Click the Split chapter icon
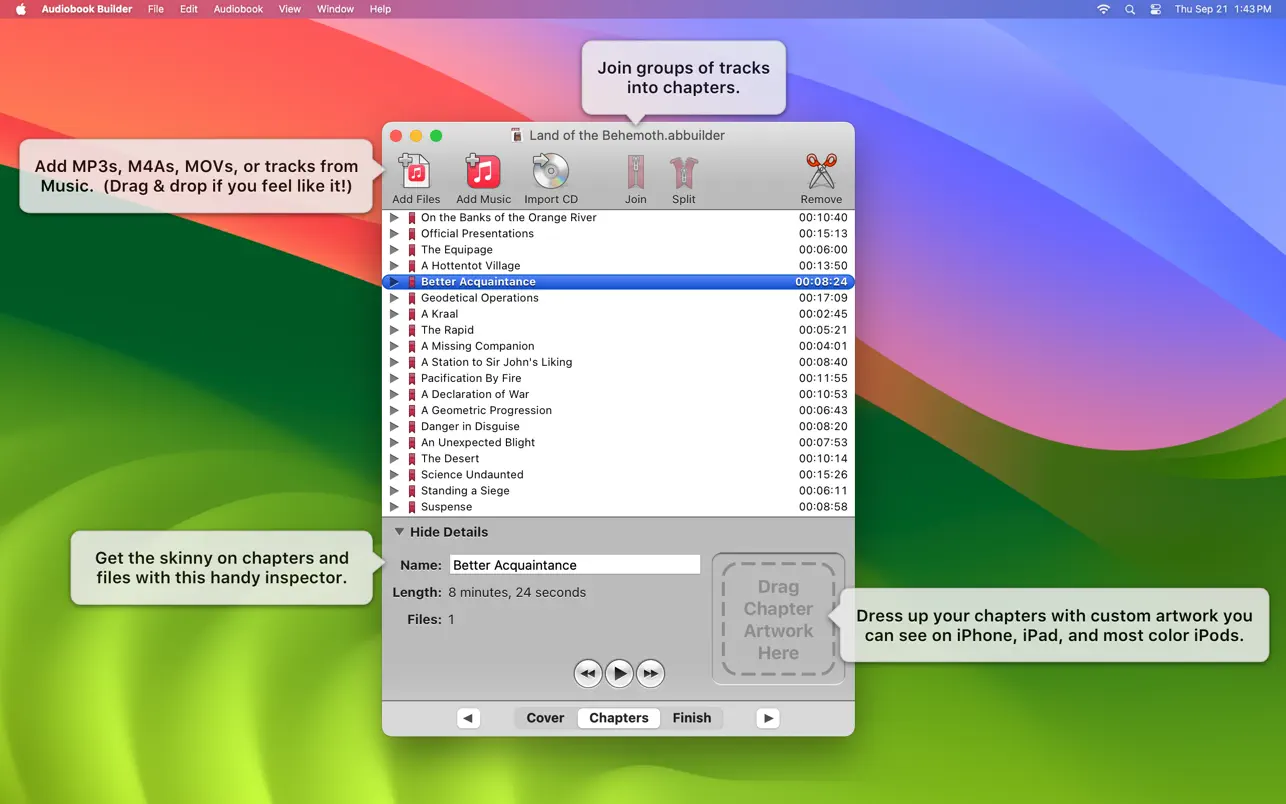Image resolution: width=1286 pixels, height=804 pixels. click(683, 173)
